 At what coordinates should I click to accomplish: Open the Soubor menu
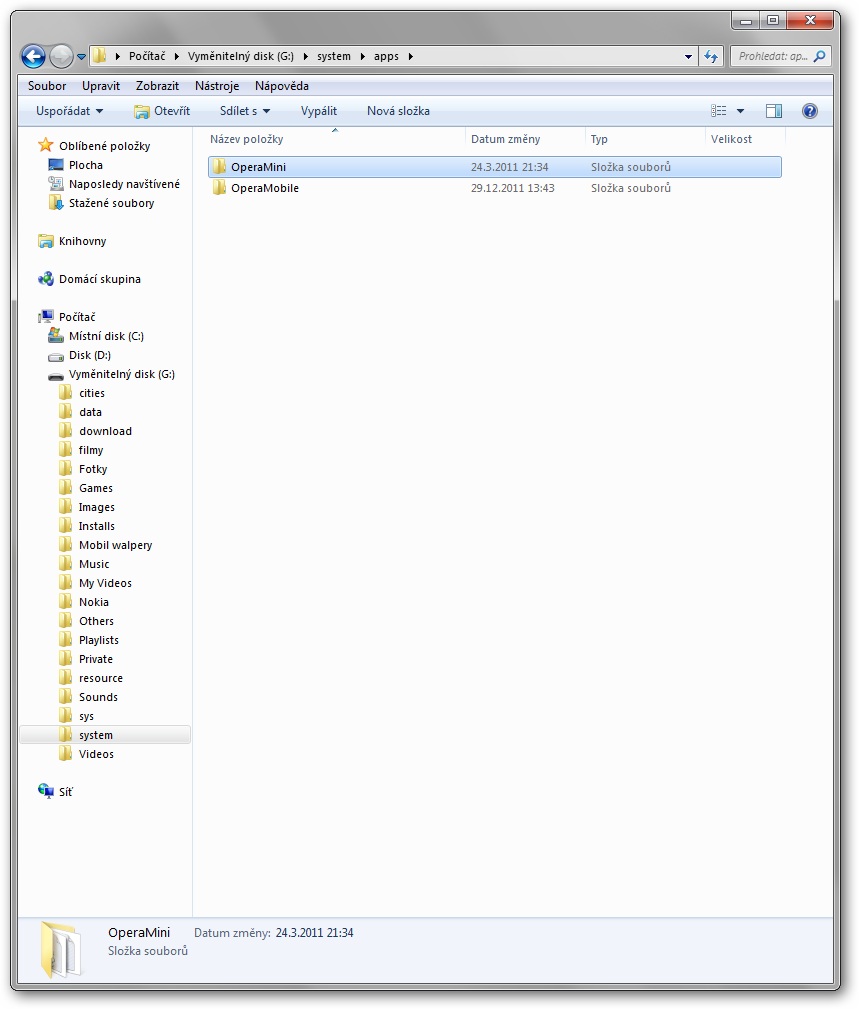(x=47, y=86)
